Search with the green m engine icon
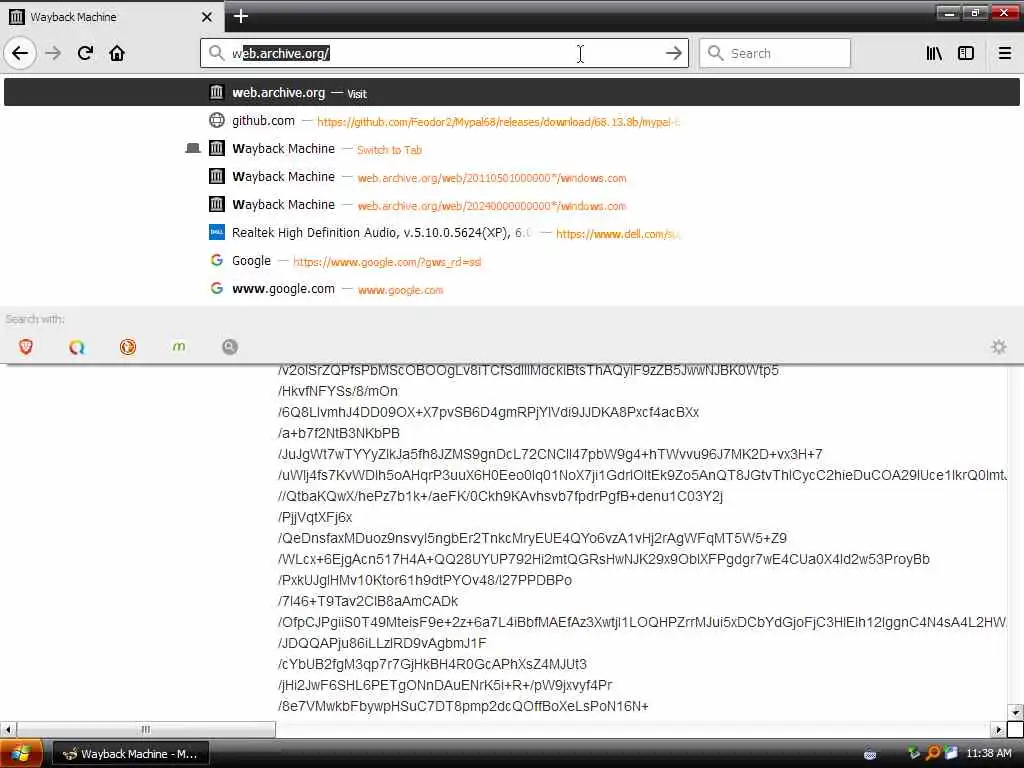 179,347
